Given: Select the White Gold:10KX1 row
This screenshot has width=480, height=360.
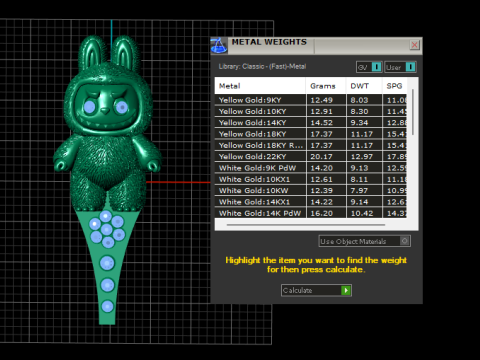Looking at the screenshot, I should 311,179.
